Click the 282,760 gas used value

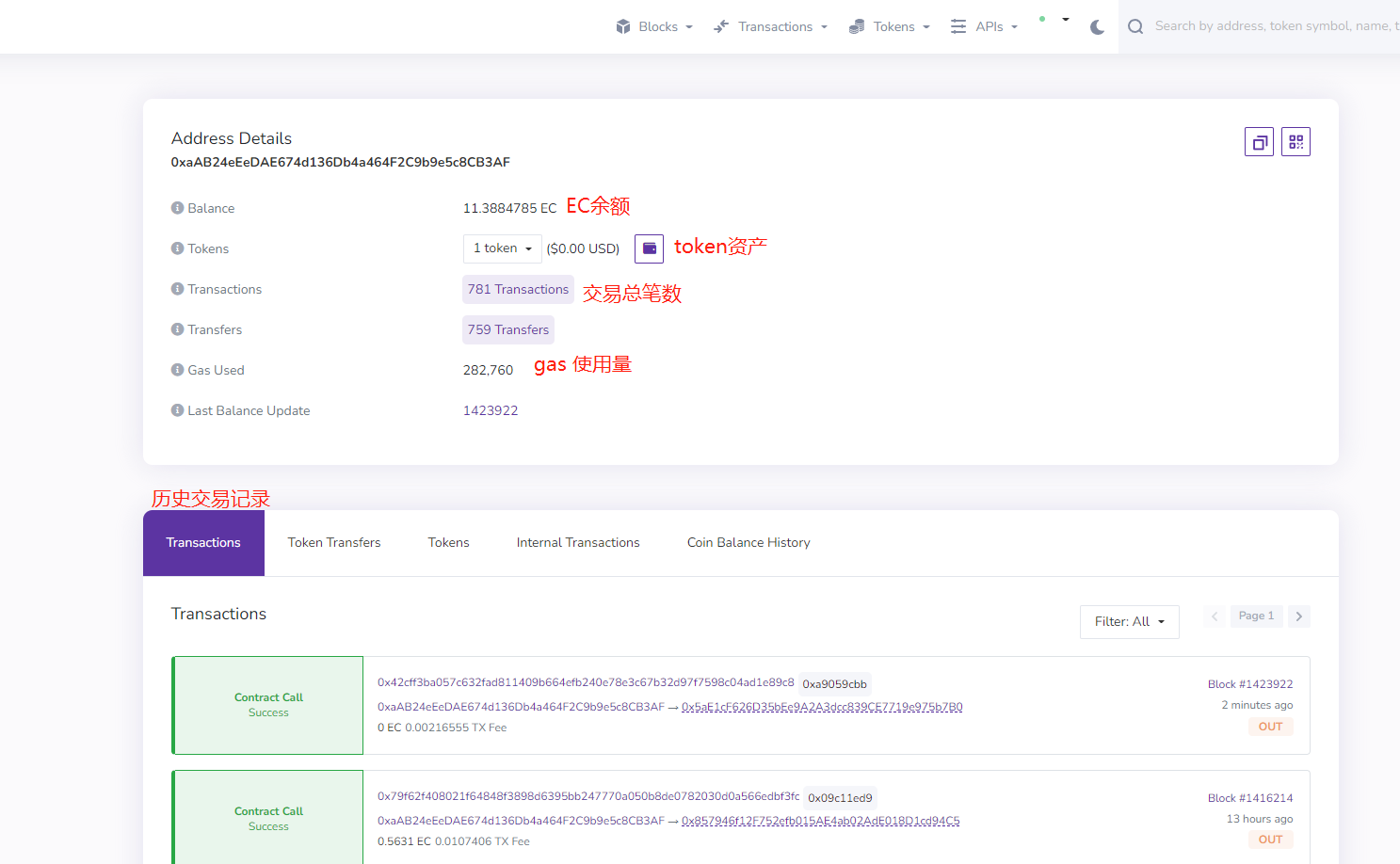(x=488, y=370)
